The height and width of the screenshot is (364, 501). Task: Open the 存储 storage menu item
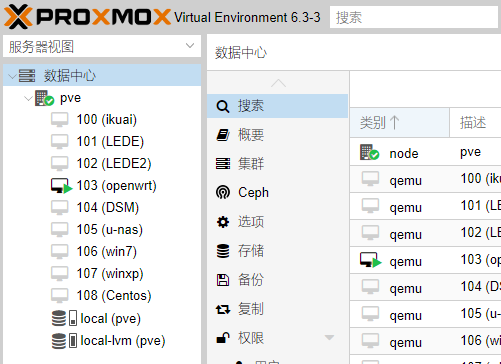(x=277, y=251)
